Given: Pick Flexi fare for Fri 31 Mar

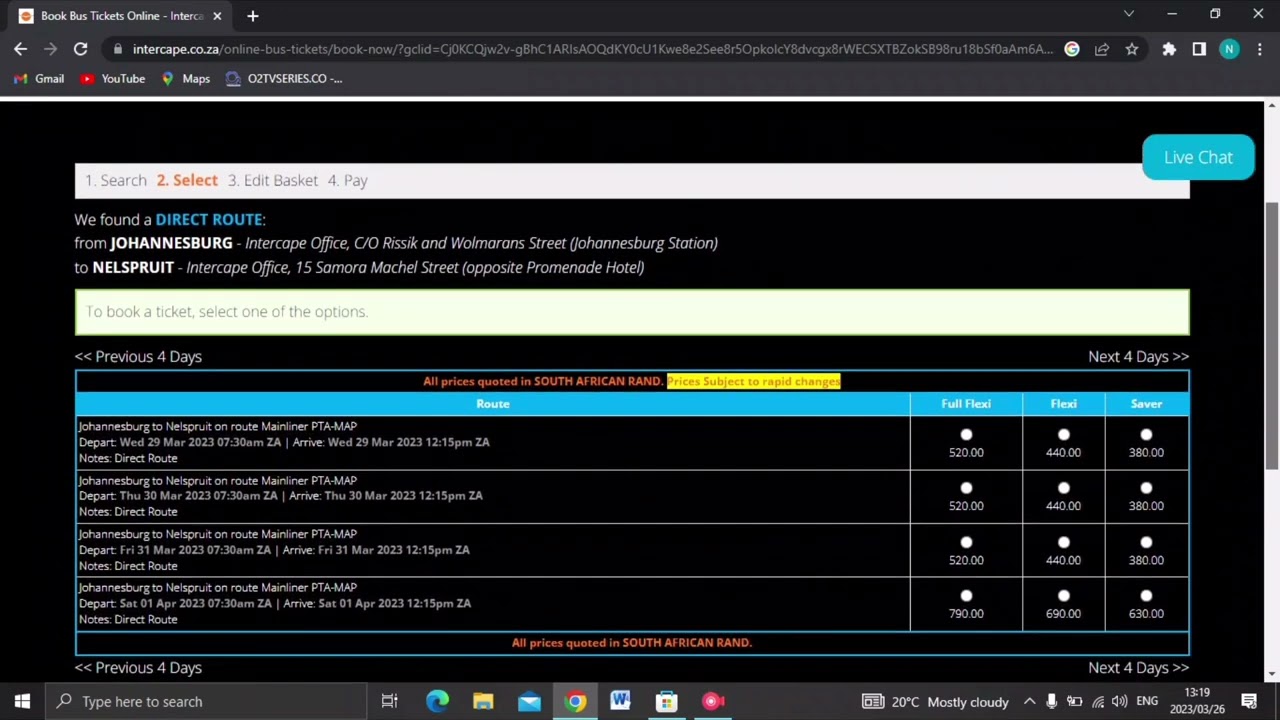Looking at the screenshot, I should pos(1063,543).
